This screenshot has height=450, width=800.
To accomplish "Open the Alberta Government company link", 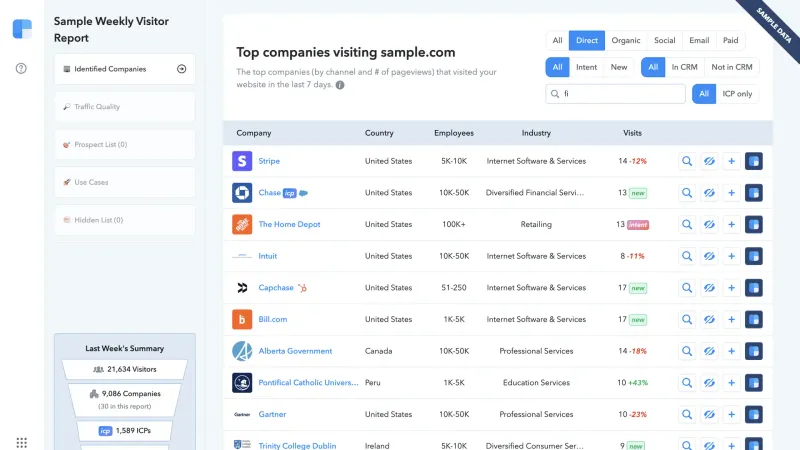I will coord(295,351).
